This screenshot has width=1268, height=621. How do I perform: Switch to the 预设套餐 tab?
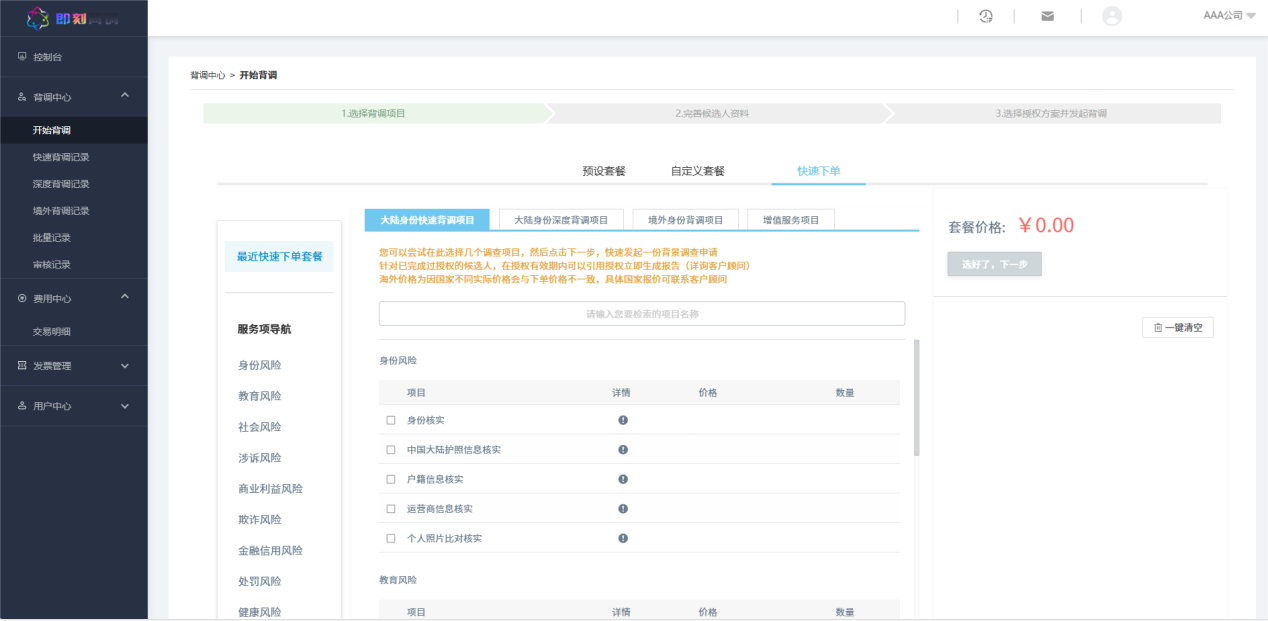(x=604, y=171)
